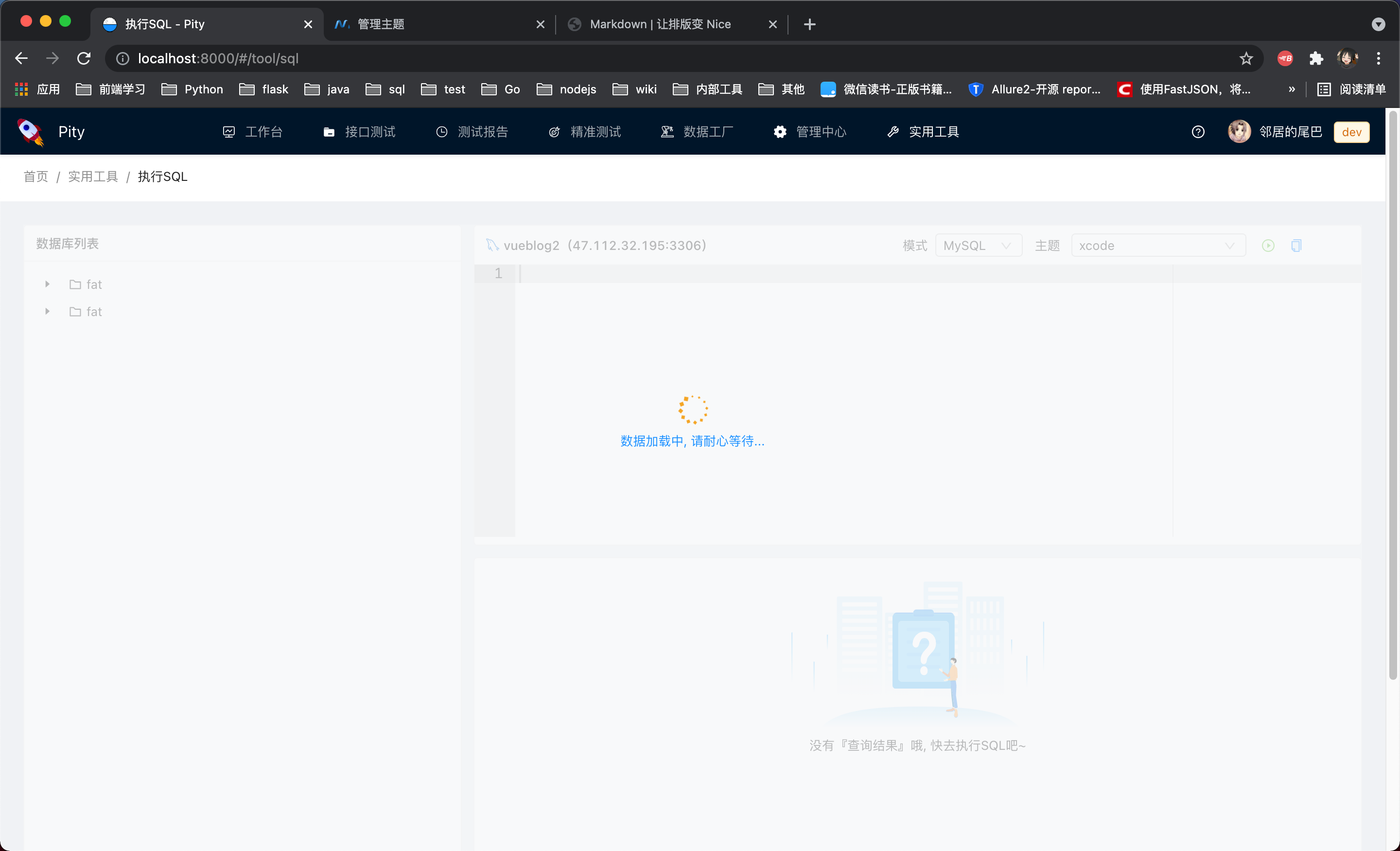Open Chrome three-dot menu
Viewport: 1400px width, 851px height.
1379,58
